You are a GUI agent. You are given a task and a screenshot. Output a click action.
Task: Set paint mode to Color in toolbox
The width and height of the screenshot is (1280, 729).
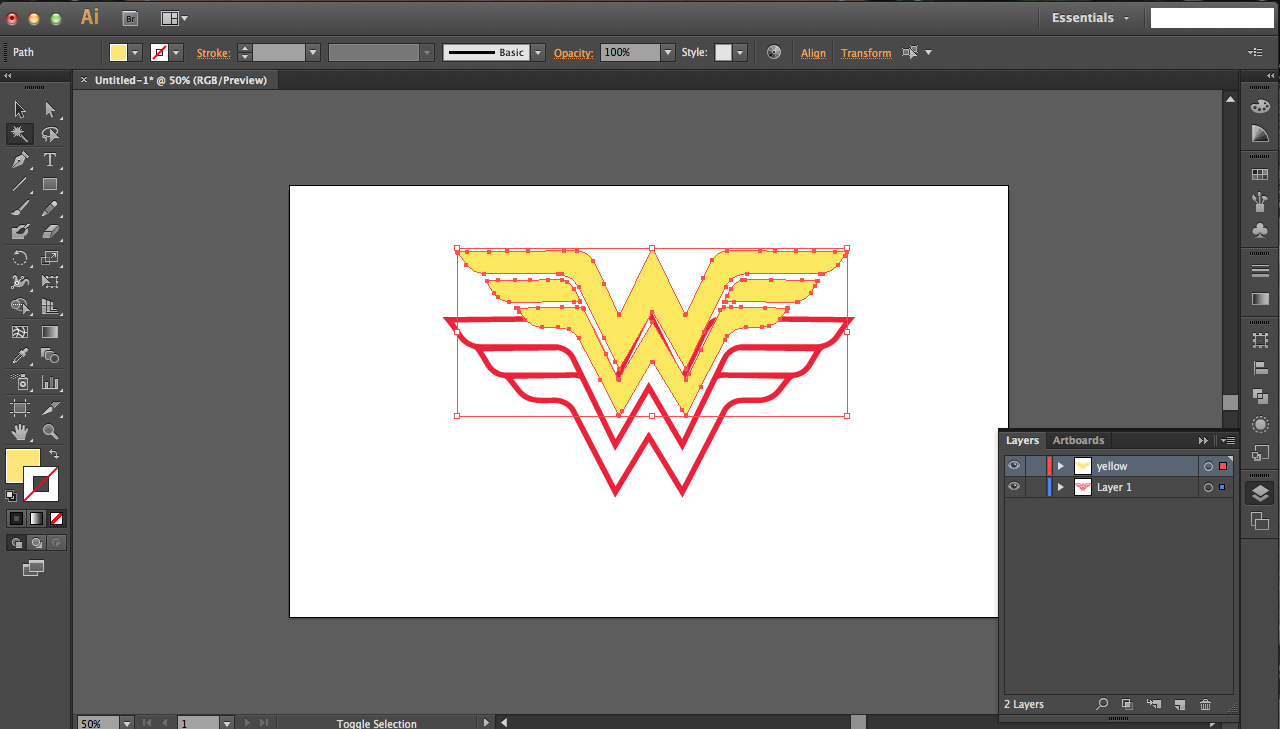(16, 518)
